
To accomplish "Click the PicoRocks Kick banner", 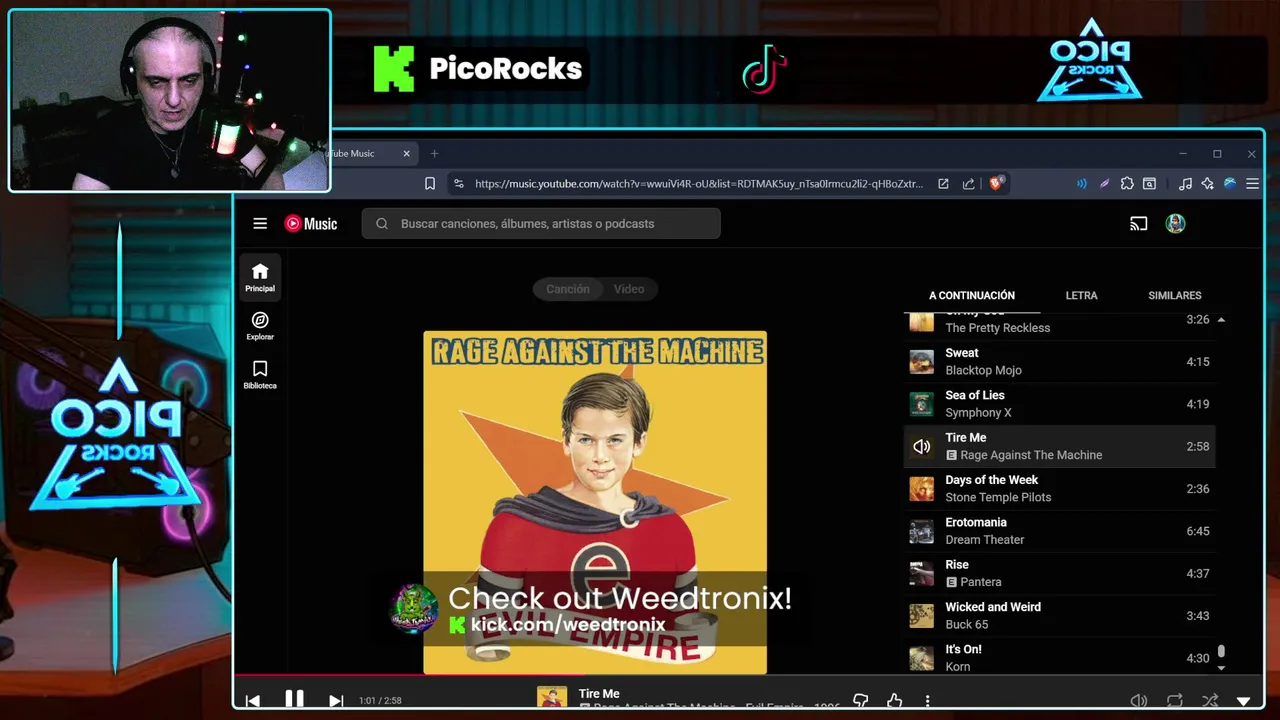I will pyautogui.click(x=478, y=69).
